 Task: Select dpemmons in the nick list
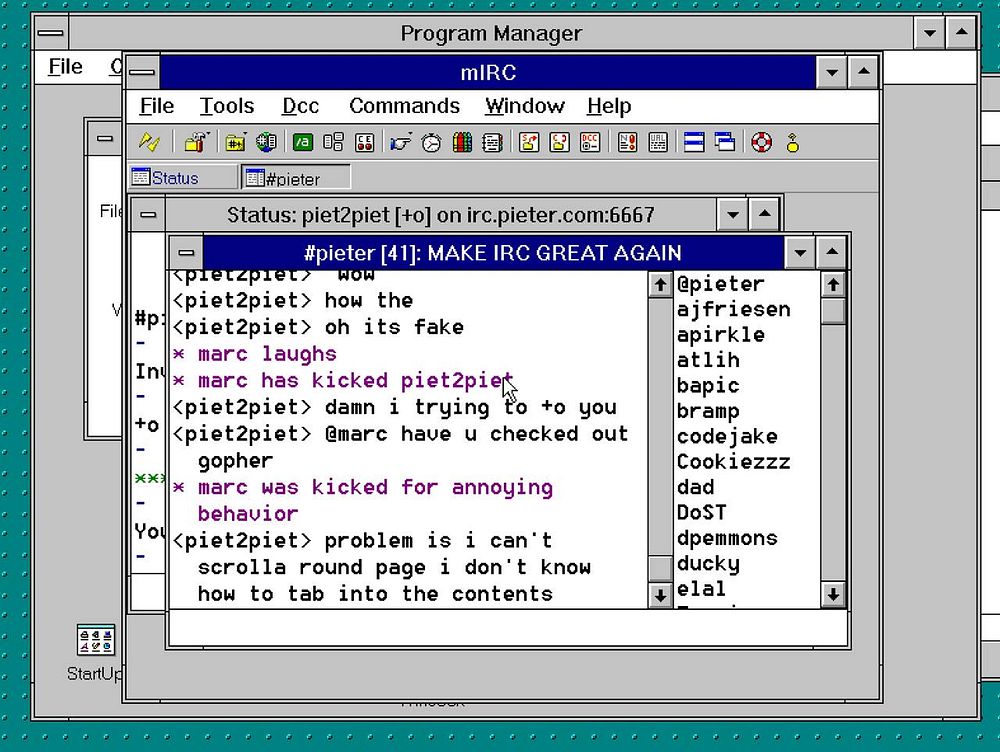coord(727,538)
